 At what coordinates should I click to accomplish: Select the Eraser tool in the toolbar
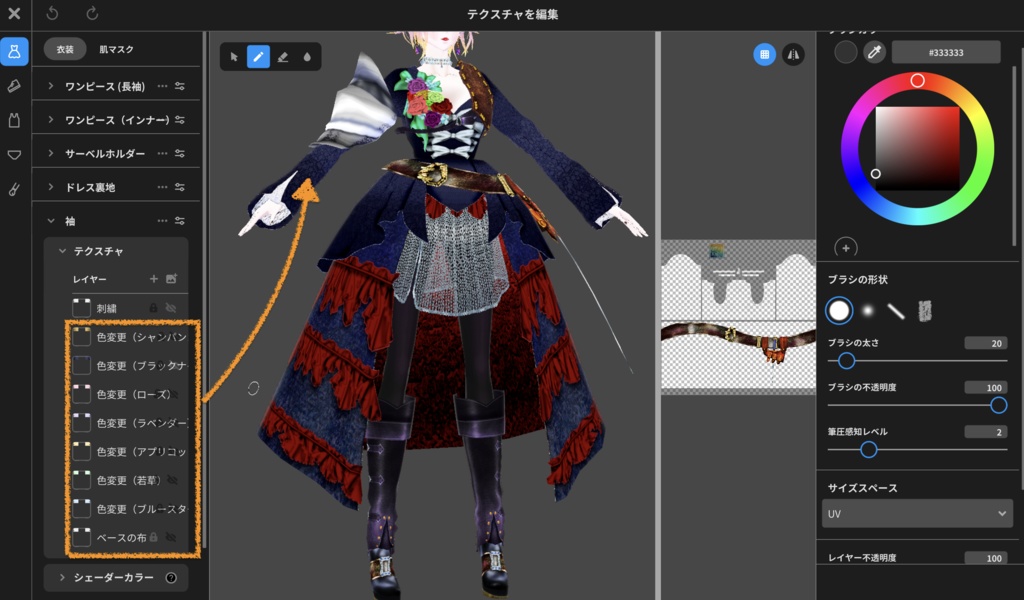(x=283, y=57)
